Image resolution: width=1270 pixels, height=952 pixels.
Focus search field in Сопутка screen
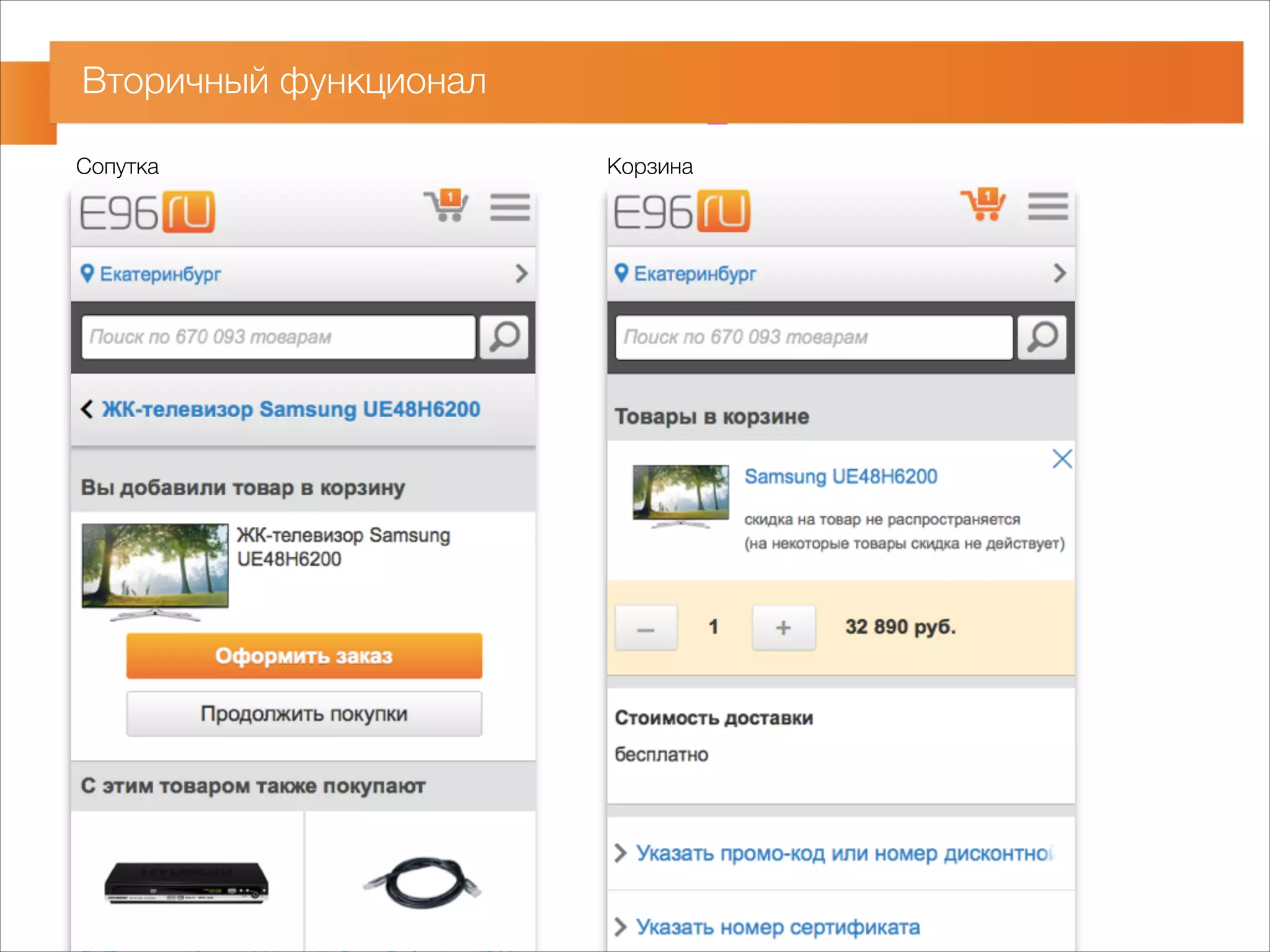[278, 337]
